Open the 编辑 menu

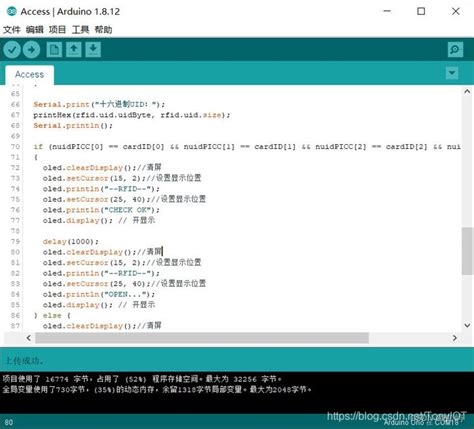tap(35, 30)
